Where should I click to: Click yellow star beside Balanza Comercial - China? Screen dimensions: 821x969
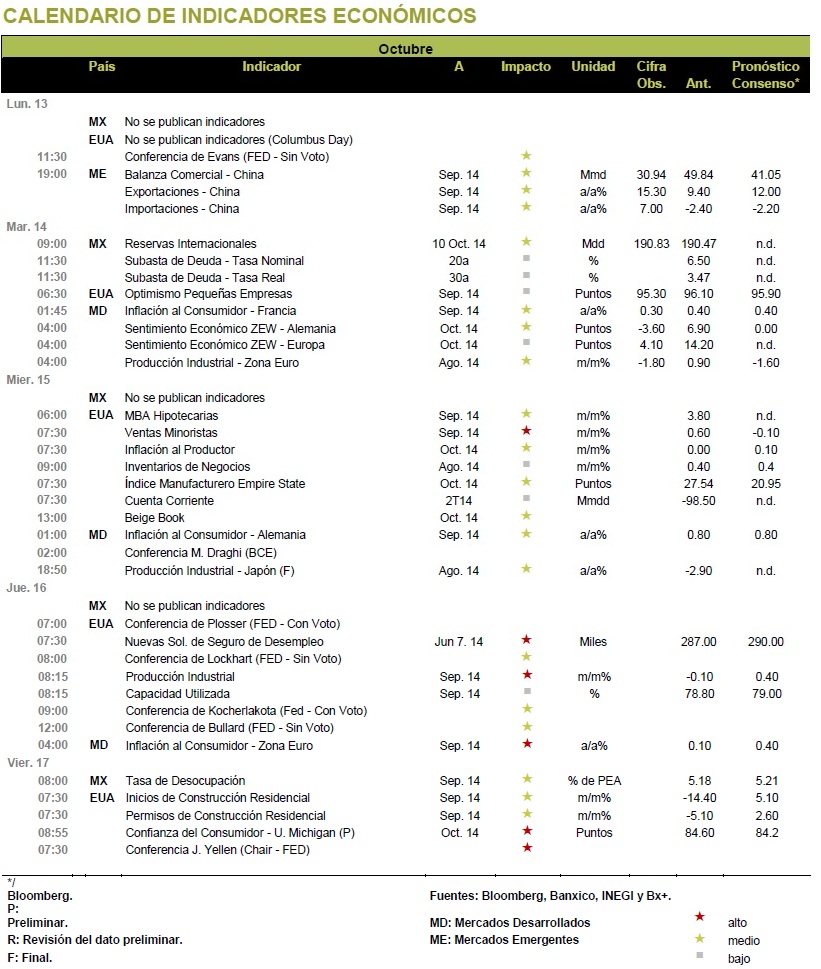pyautogui.click(x=526, y=172)
